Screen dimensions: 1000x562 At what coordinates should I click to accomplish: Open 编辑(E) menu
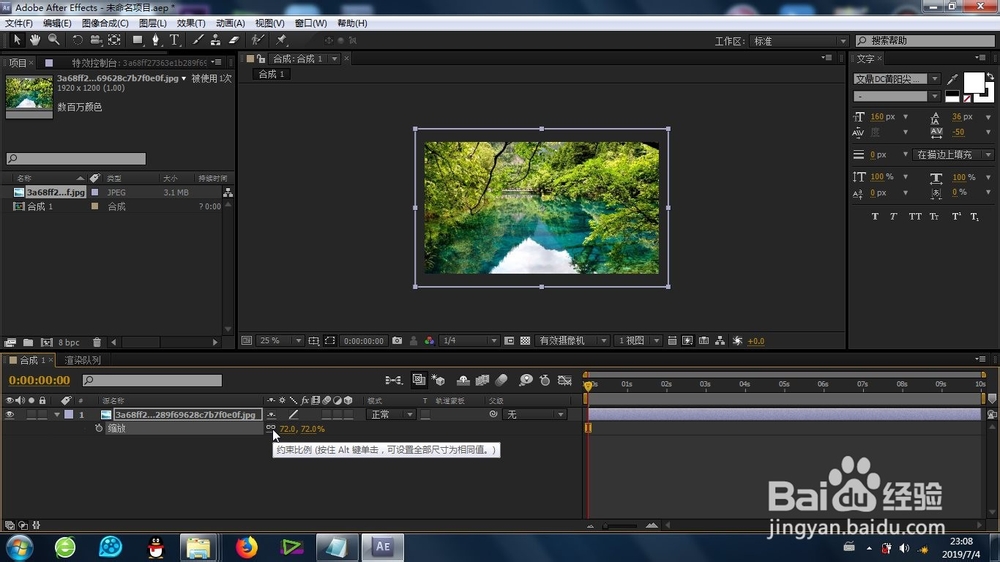click(x=57, y=23)
